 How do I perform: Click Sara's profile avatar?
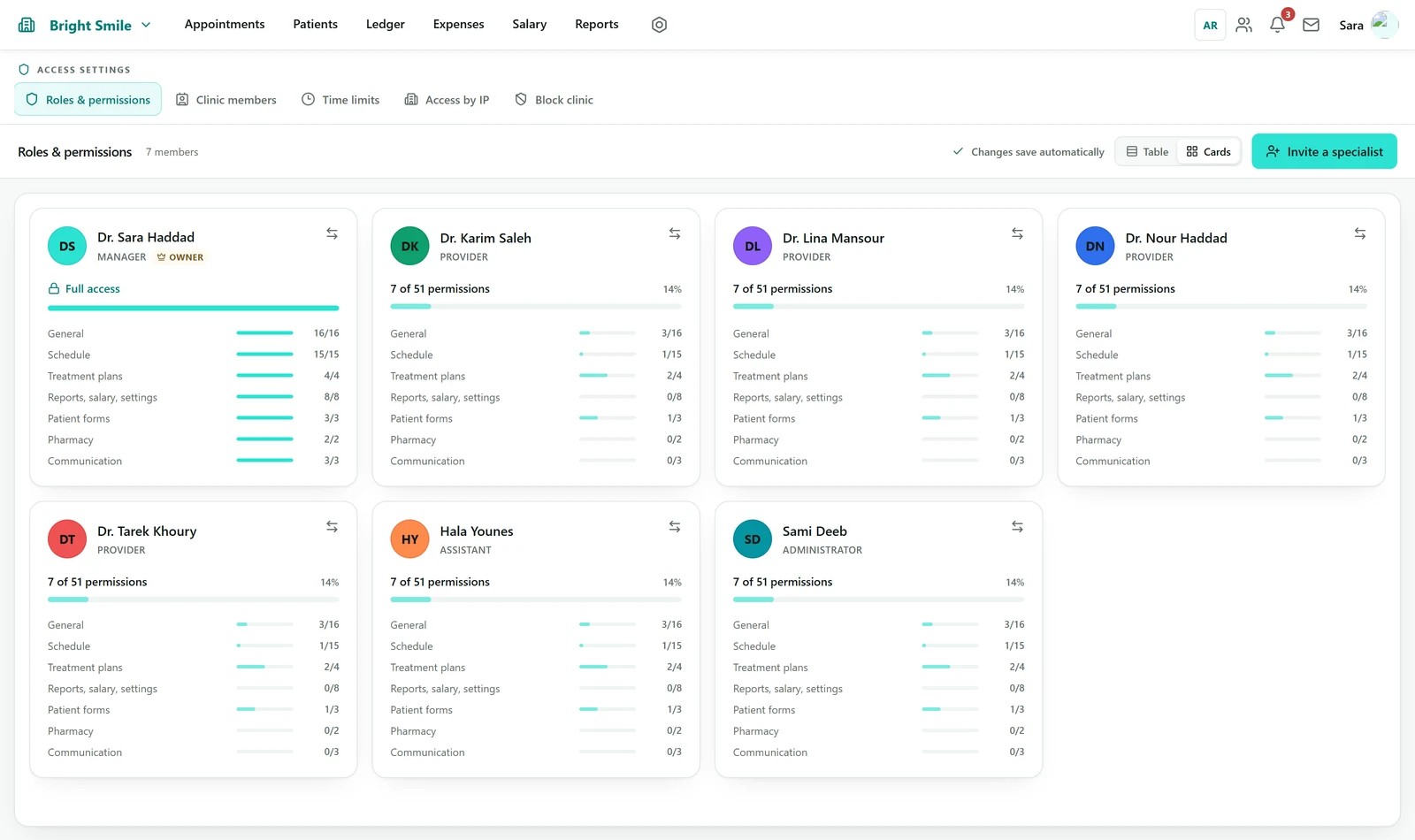(1384, 25)
